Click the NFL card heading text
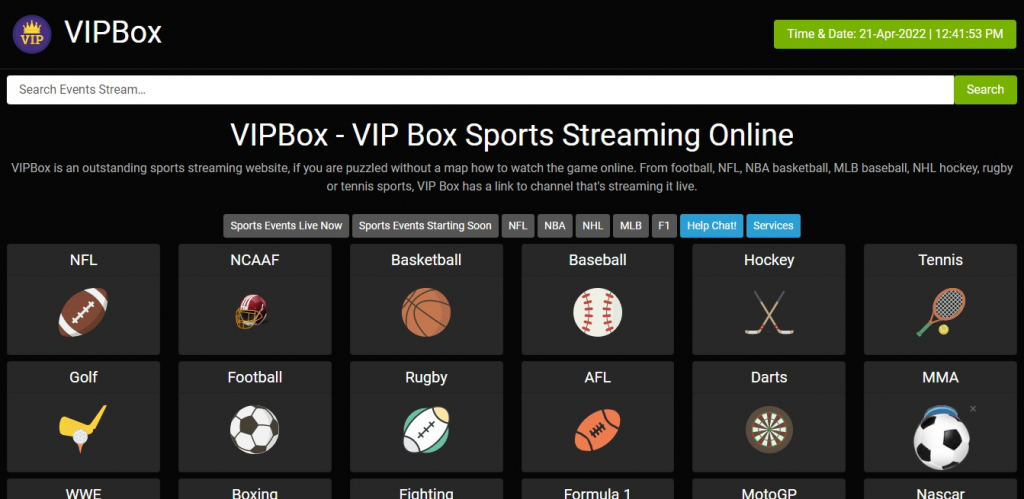1024x499 pixels. [84, 260]
